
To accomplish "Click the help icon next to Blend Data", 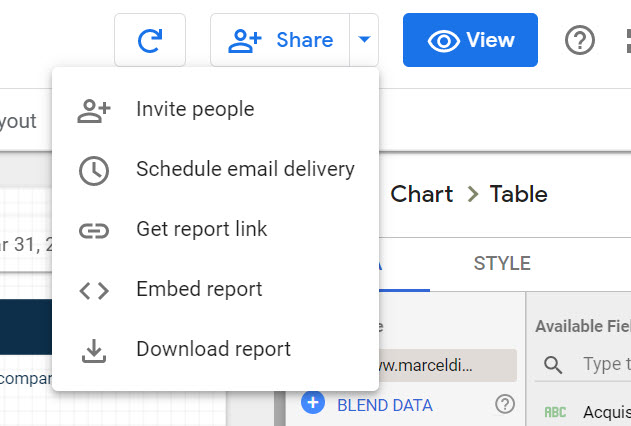I will tap(505, 404).
